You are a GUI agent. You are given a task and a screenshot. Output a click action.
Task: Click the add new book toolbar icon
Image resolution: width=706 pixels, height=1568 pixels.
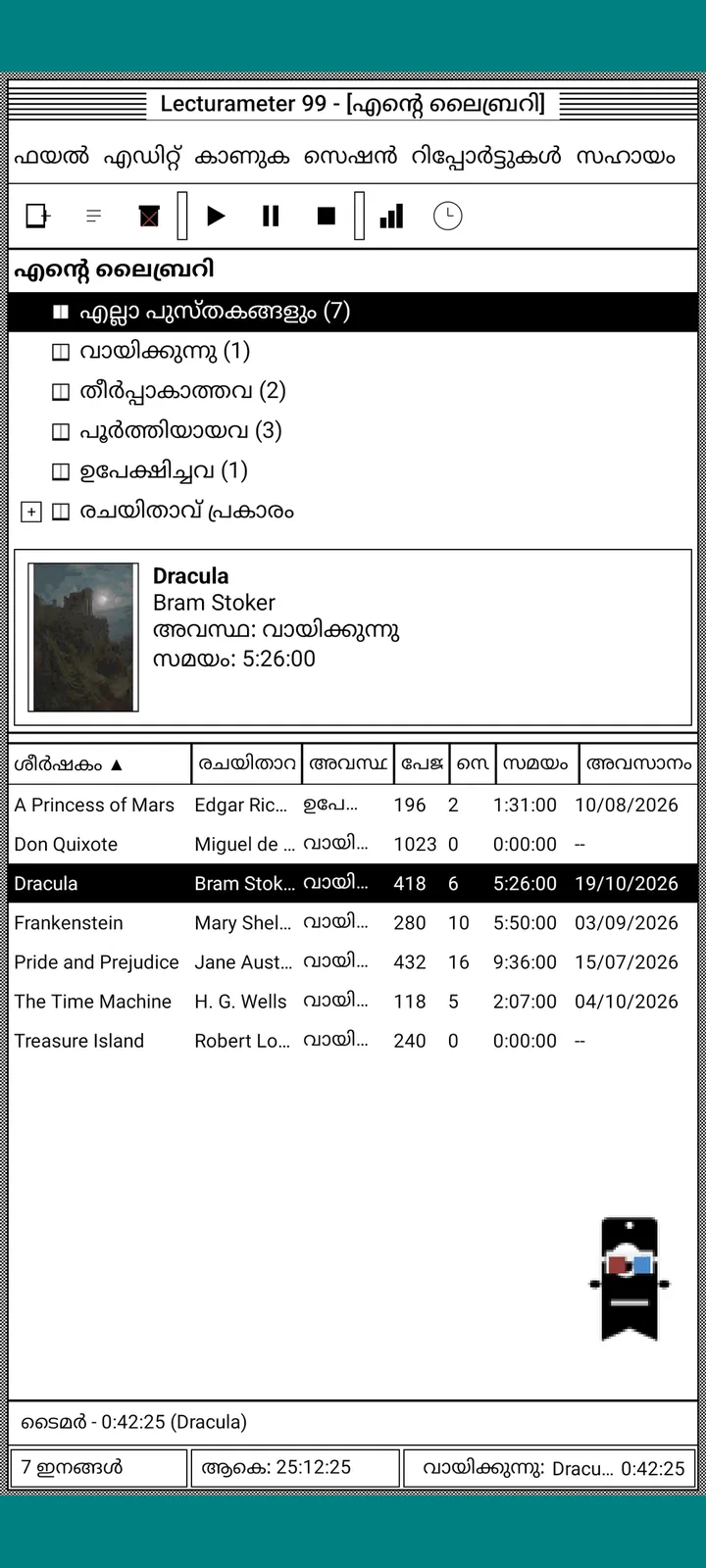(x=38, y=216)
